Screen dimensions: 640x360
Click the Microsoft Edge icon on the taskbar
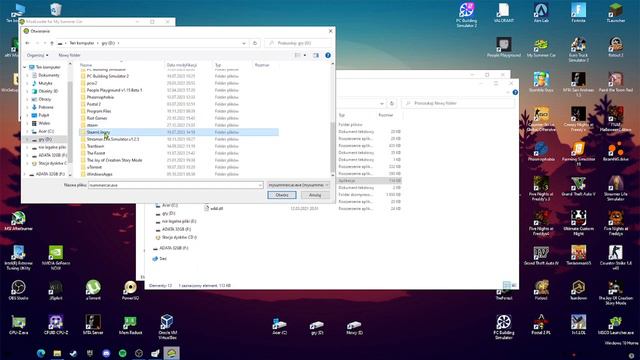(41, 353)
